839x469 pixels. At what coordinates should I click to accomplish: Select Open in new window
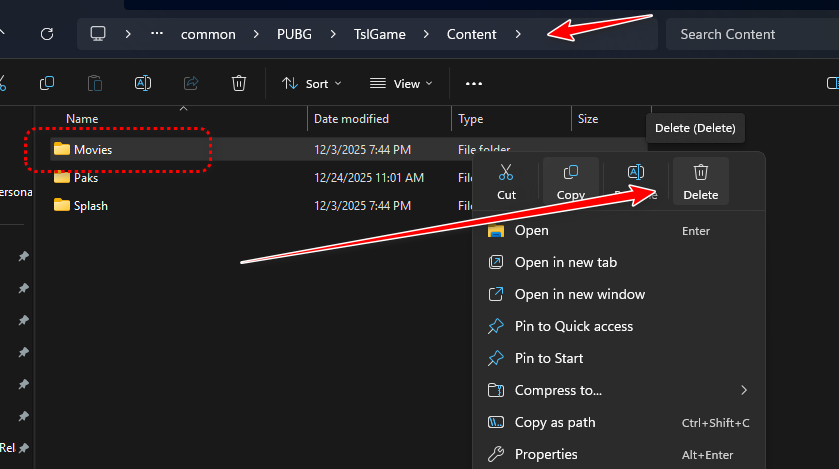(619, 295)
